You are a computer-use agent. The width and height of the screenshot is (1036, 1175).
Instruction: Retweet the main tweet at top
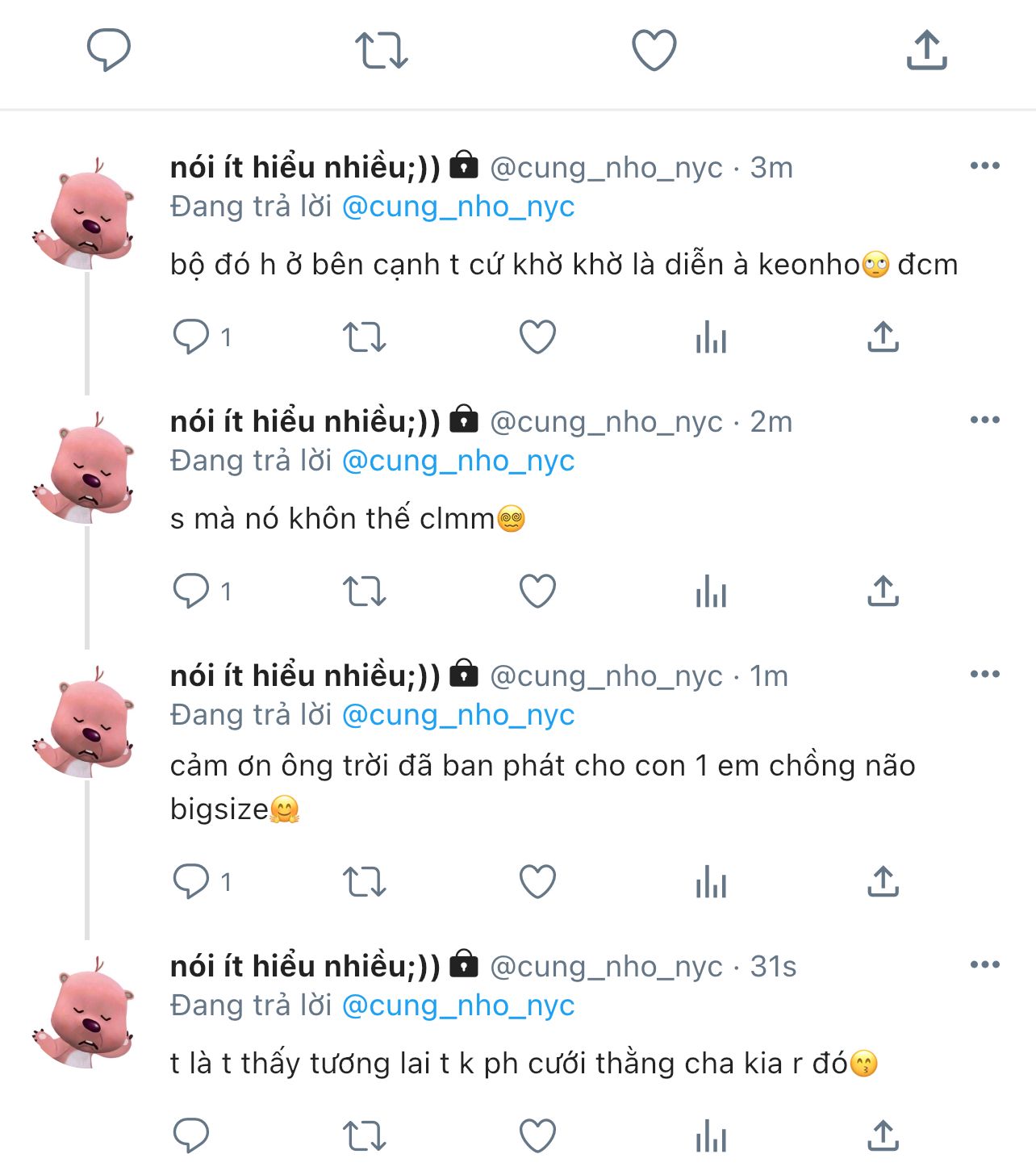(x=382, y=50)
